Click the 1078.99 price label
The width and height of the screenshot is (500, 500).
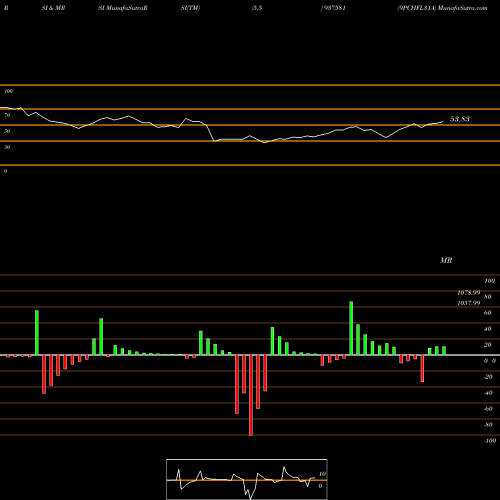pos(469,293)
